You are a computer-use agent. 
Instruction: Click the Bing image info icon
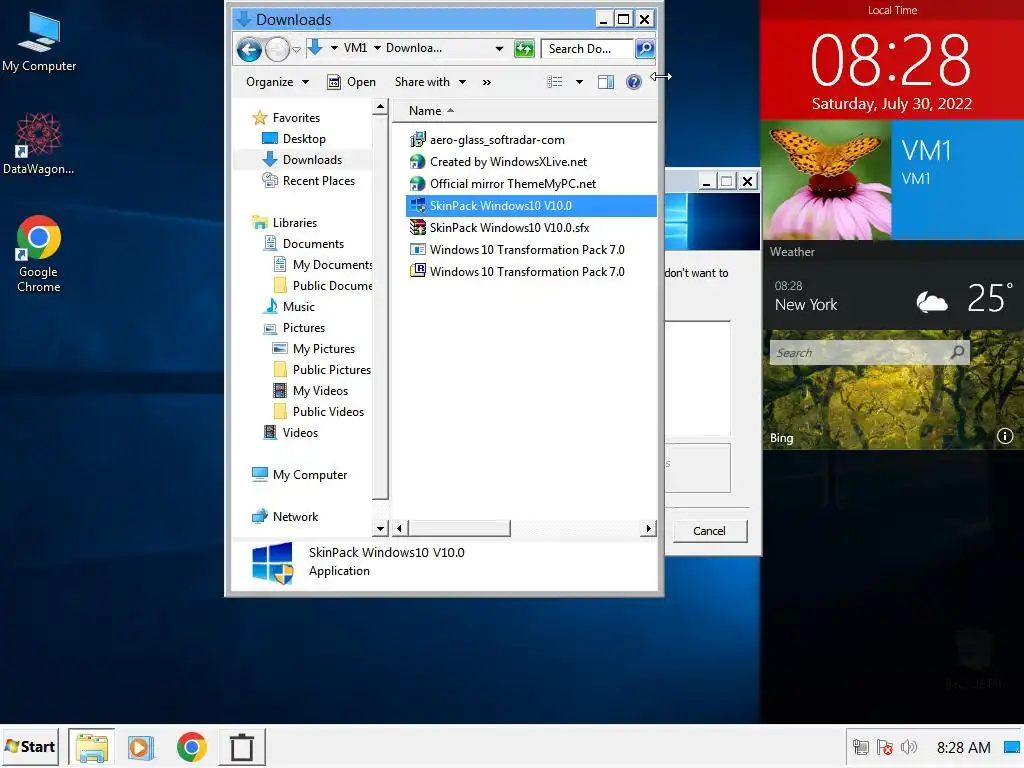click(1004, 436)
